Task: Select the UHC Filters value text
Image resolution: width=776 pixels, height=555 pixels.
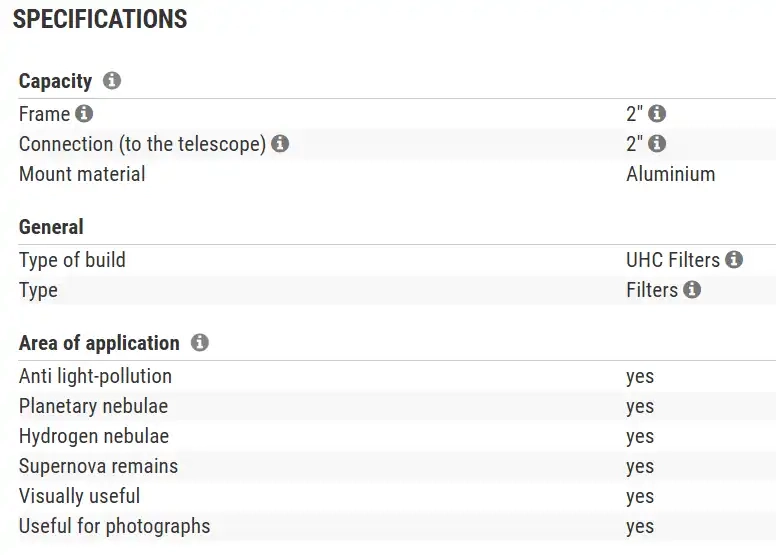Action: point(673,260)
